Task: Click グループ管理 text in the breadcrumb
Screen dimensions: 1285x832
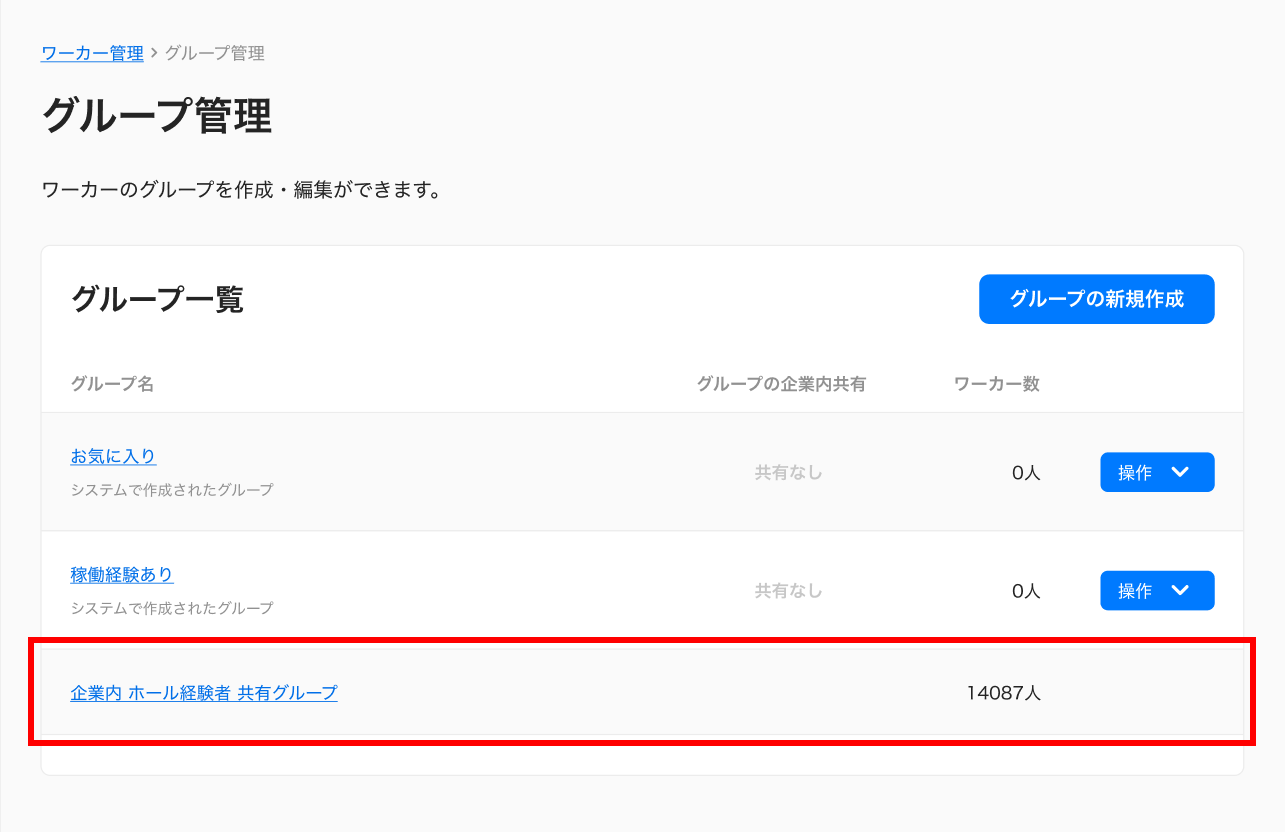Action: 215,53
